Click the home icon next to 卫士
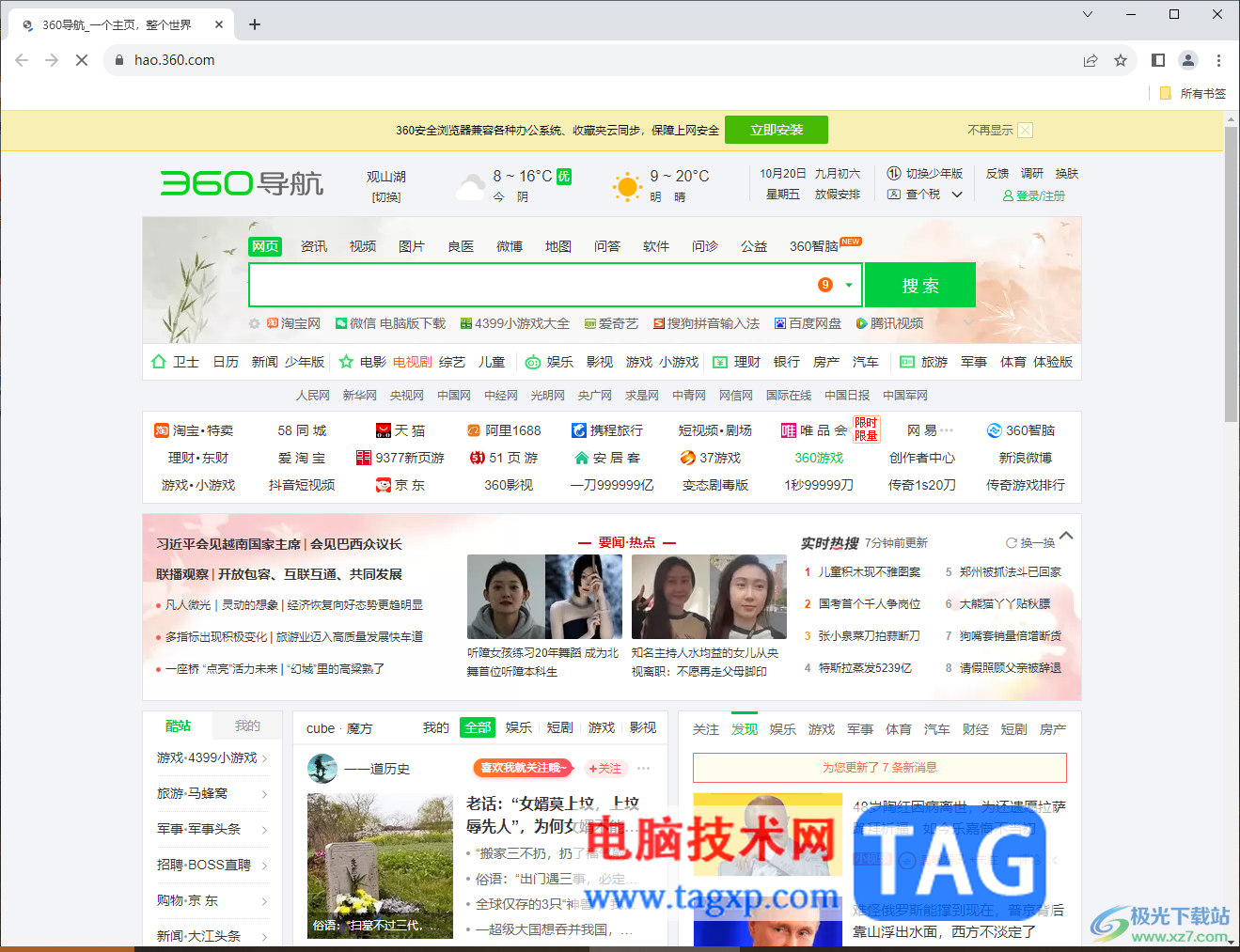Screen dimensions: 1240x952 click(158, 361)
